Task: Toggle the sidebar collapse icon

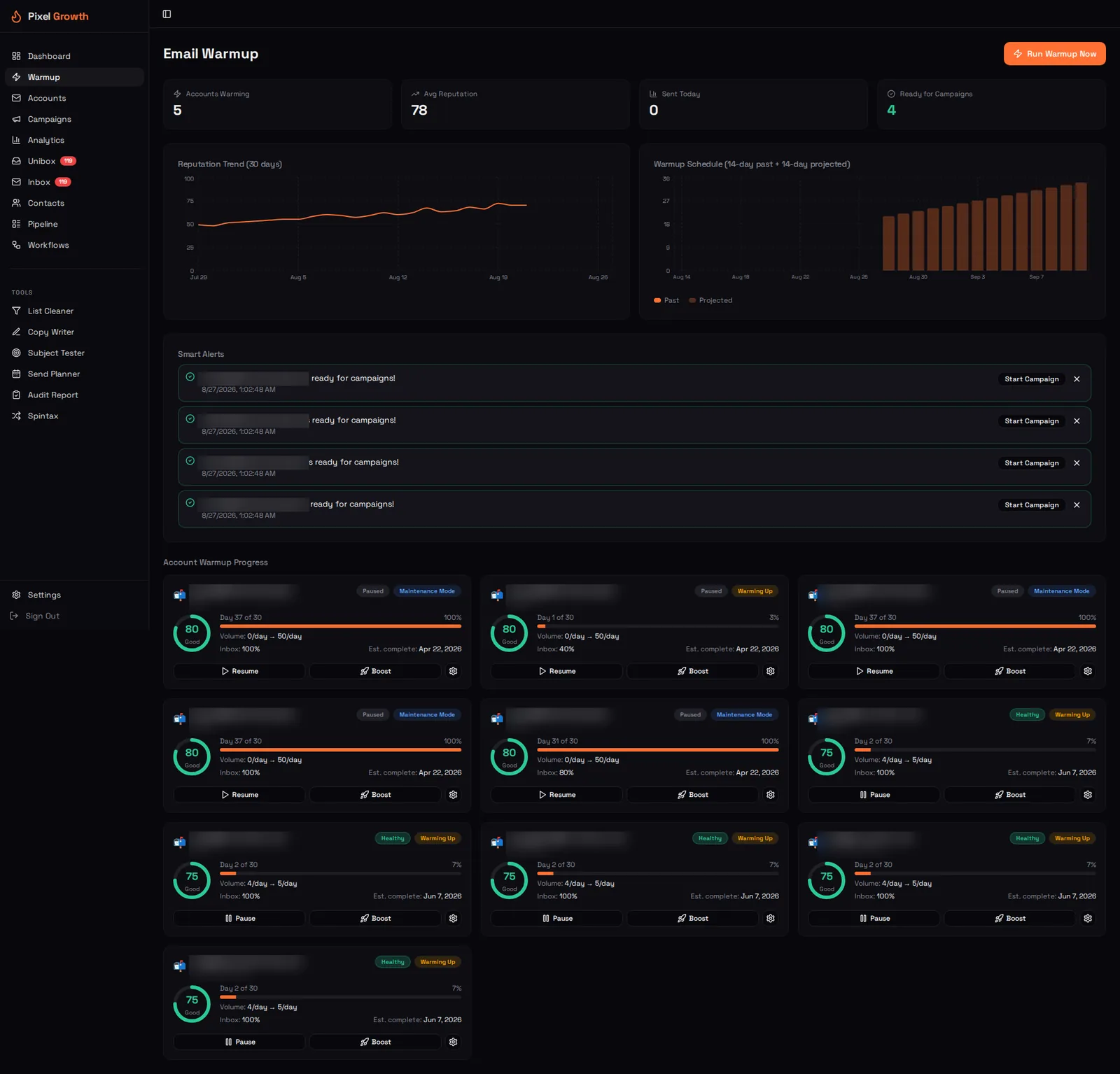Action: tap(167, 14)
